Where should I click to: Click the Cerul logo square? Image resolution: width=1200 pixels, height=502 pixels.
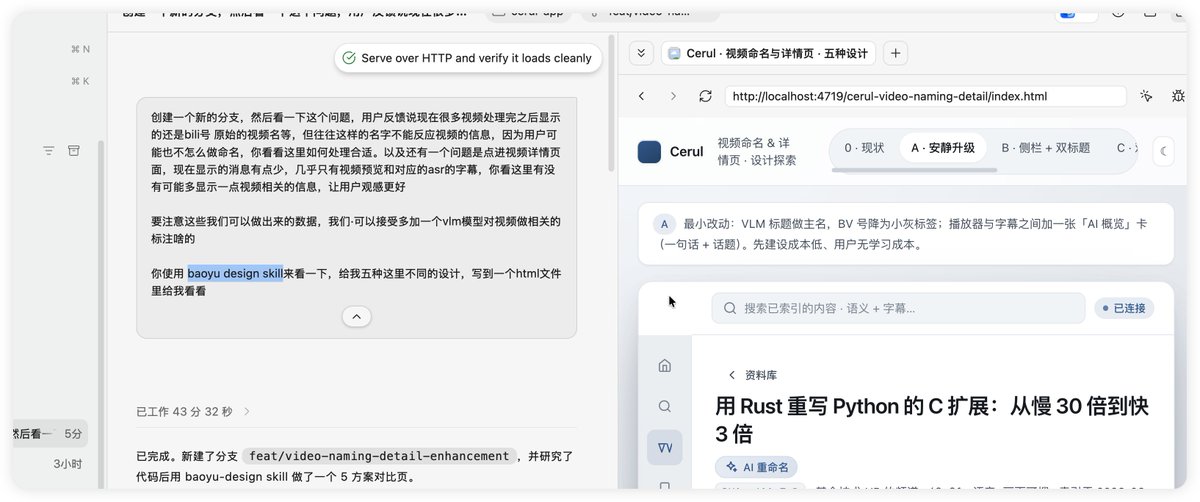tap(649, 152)
